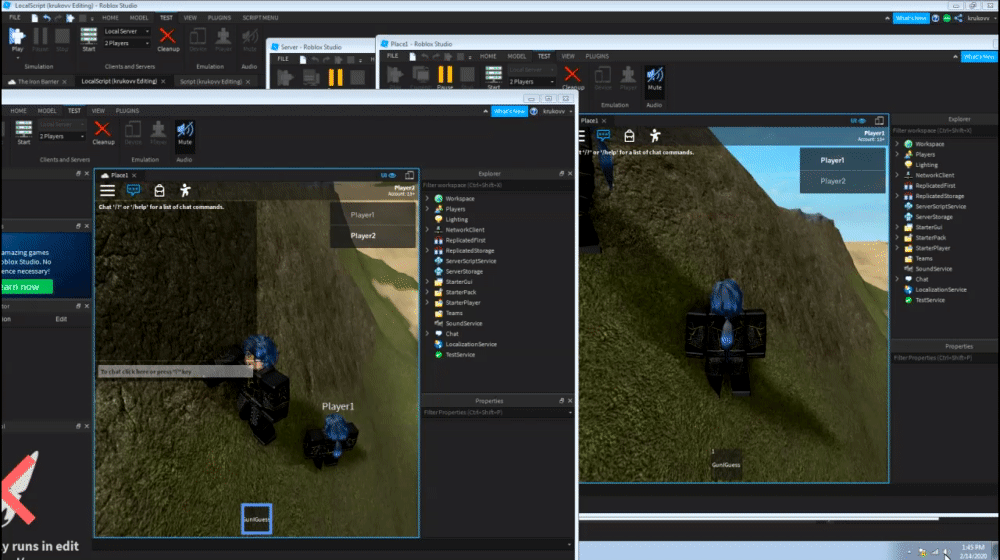Open the VIEW tab in the Player2 window

[x=98, y=111]
